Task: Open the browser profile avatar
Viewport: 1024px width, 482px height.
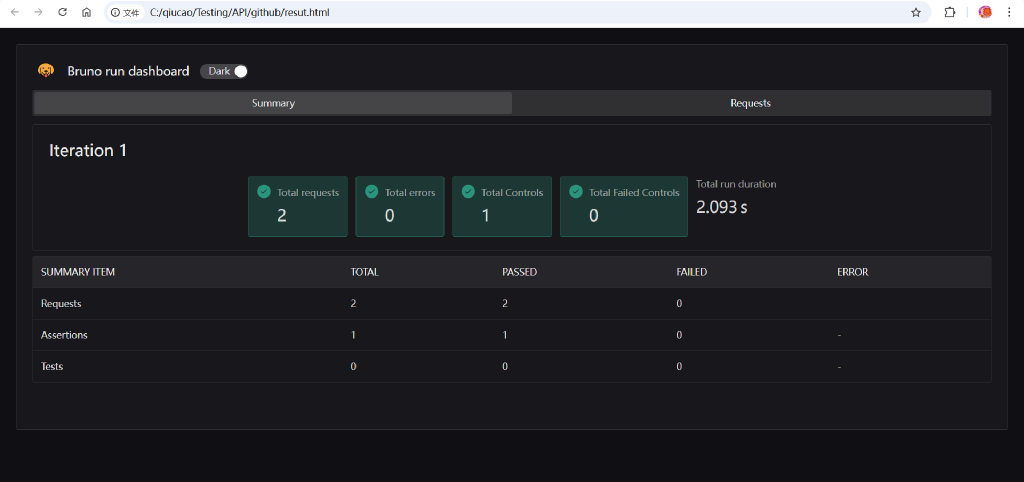Action: (x=984, y=13)
